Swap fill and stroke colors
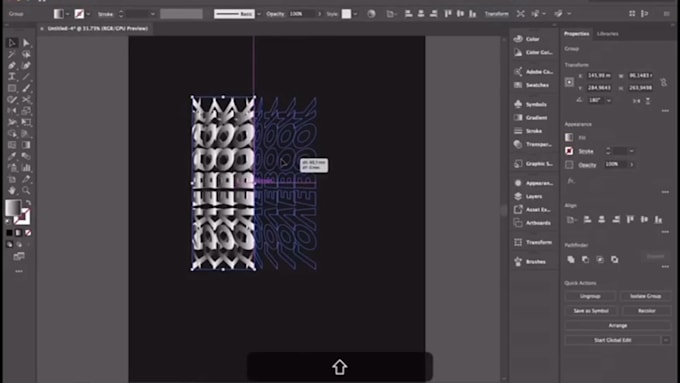Viewport: 680px width, 383px height. click(28, 203)
